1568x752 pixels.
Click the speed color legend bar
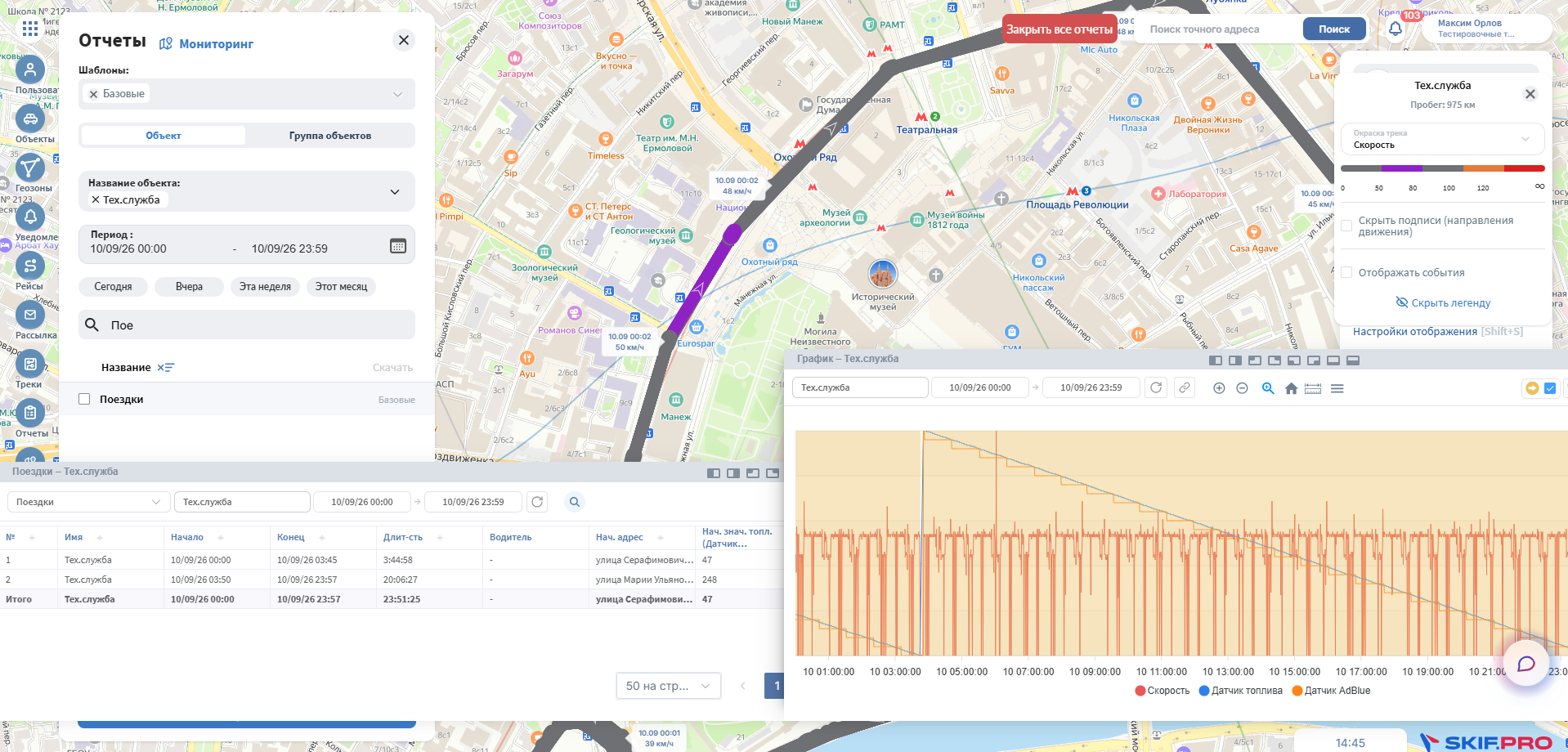[1443, 168]
